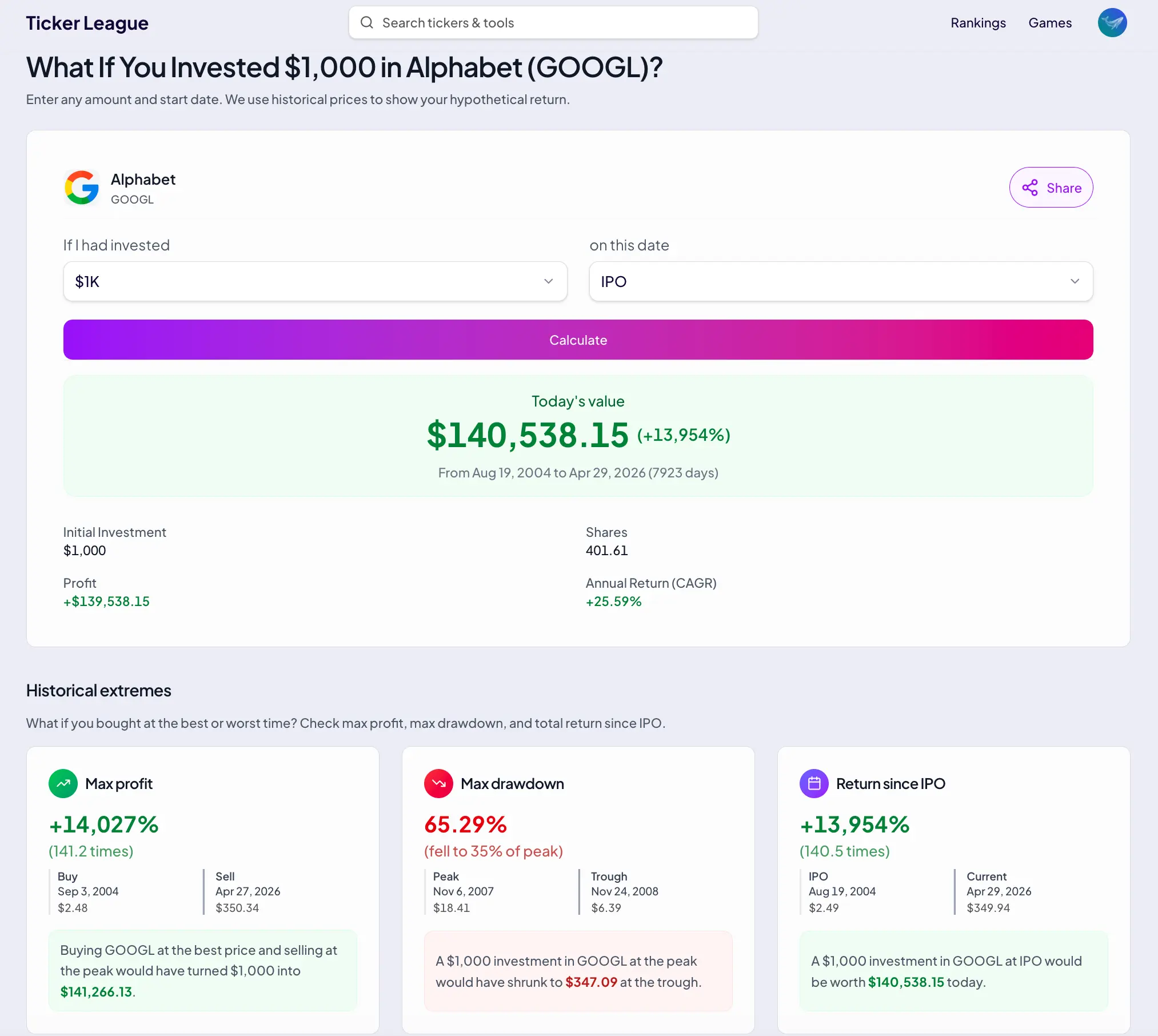Click the Profit +$139,538.15 value
1158x1036 pixels.
point(106,601)
